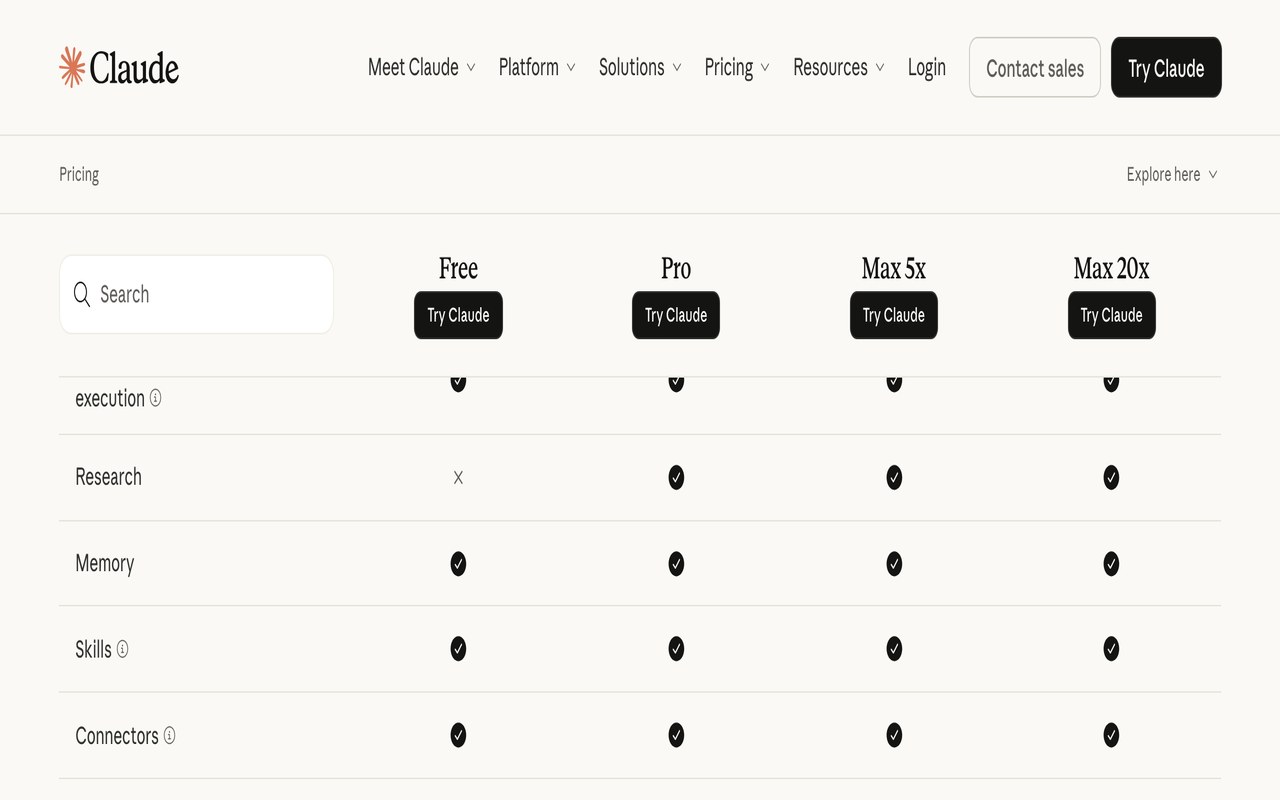Expand the Meet Claude menu

pos(421,67)
